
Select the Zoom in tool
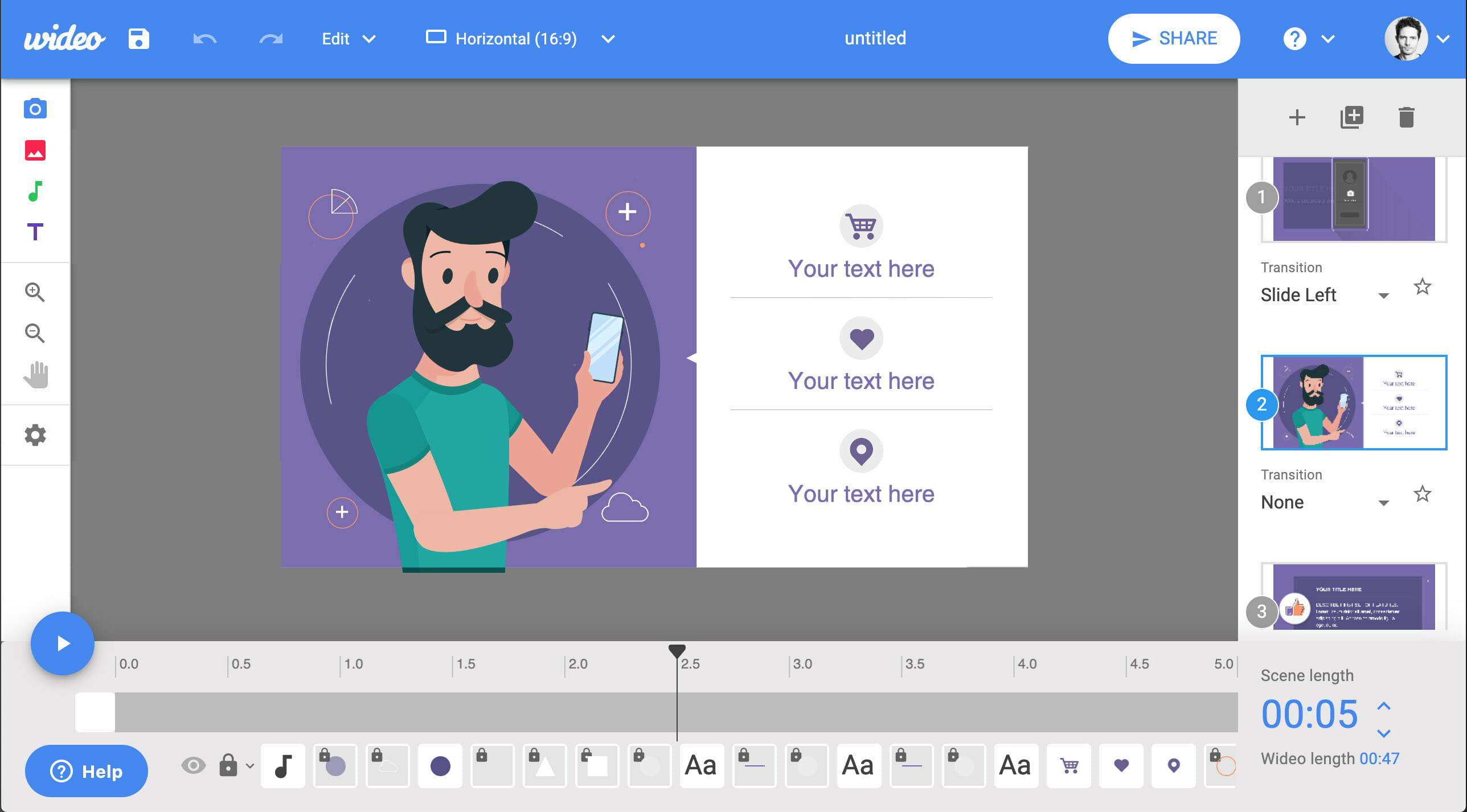34,291
